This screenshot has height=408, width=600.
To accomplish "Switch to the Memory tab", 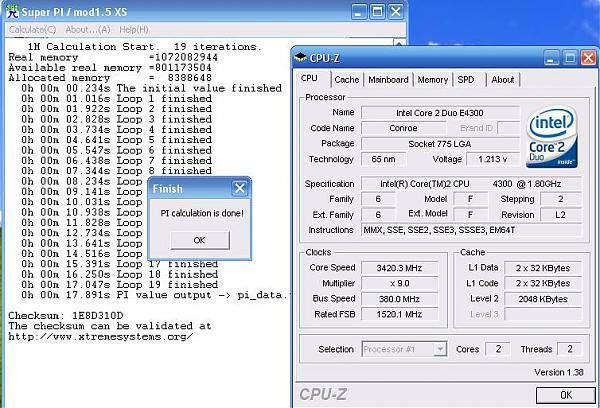I will (432, 80).
